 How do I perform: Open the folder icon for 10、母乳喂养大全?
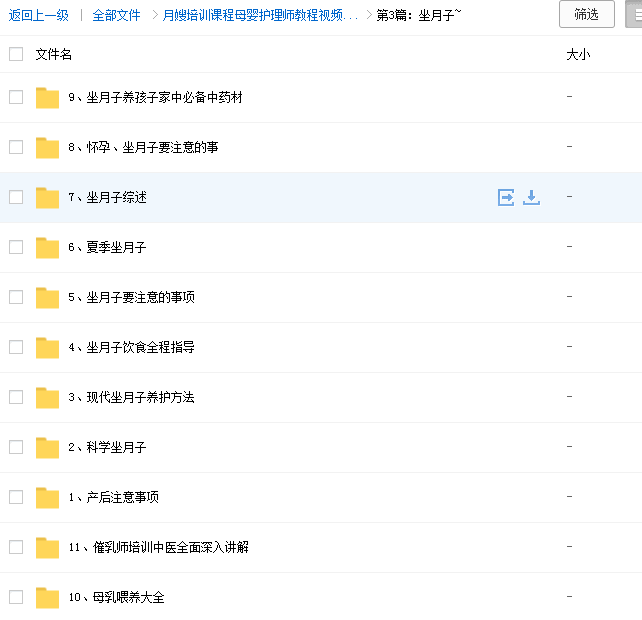47,597
